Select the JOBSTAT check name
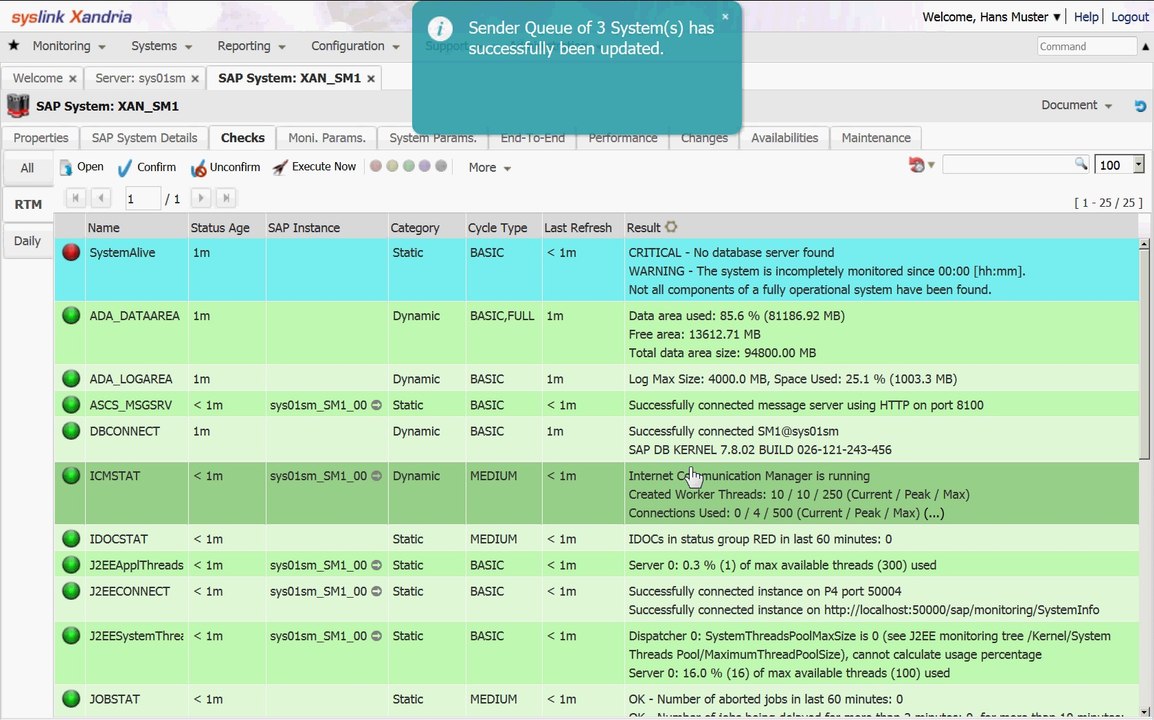The width and height of the screenshot is (1154, 720). (x=115, y=699)
